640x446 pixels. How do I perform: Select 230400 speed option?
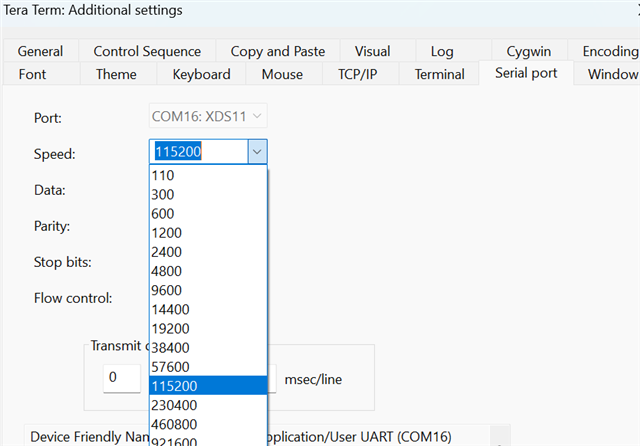click(177, 405)
